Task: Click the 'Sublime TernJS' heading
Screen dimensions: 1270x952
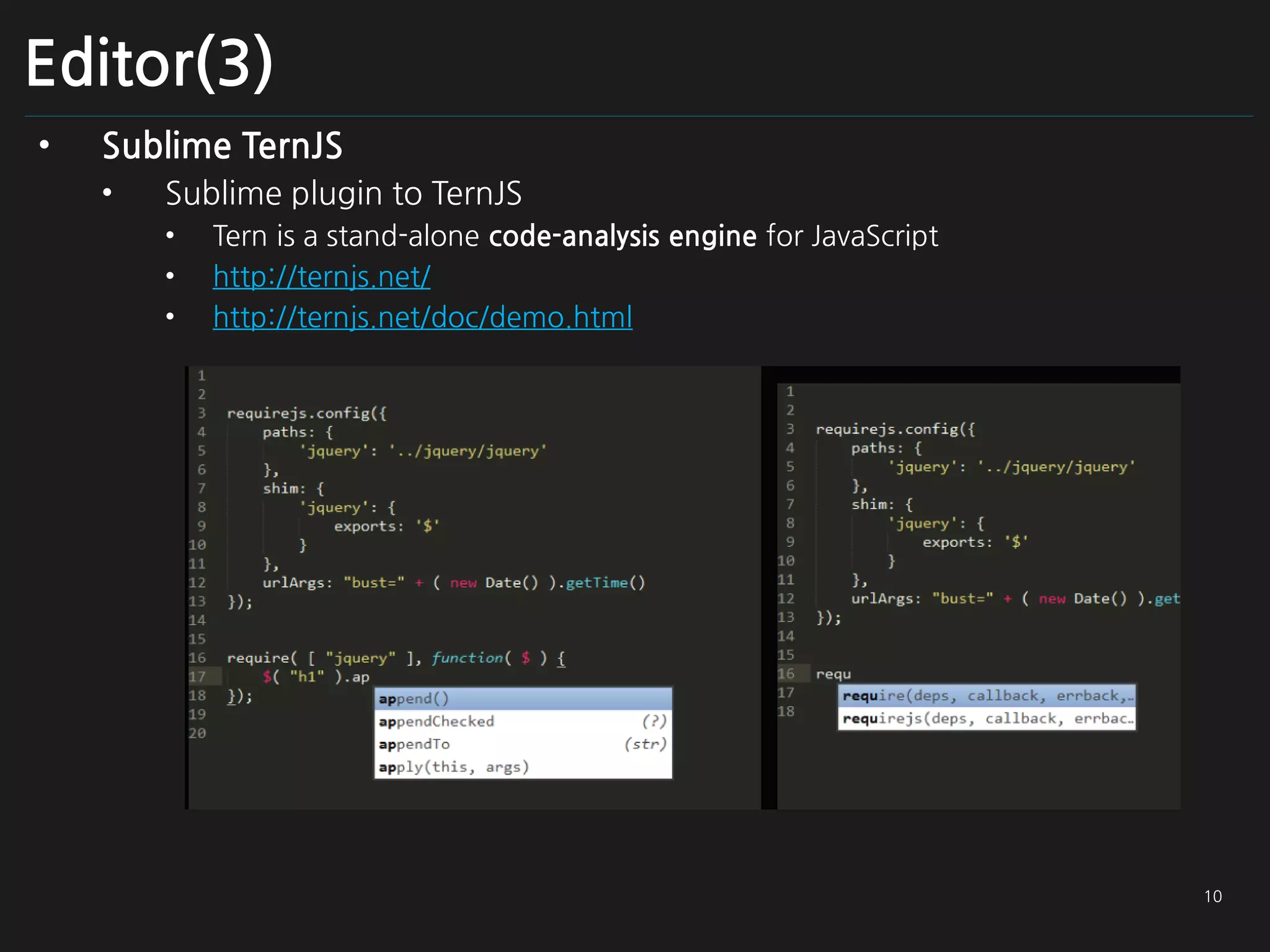Action: click(222, 146)
